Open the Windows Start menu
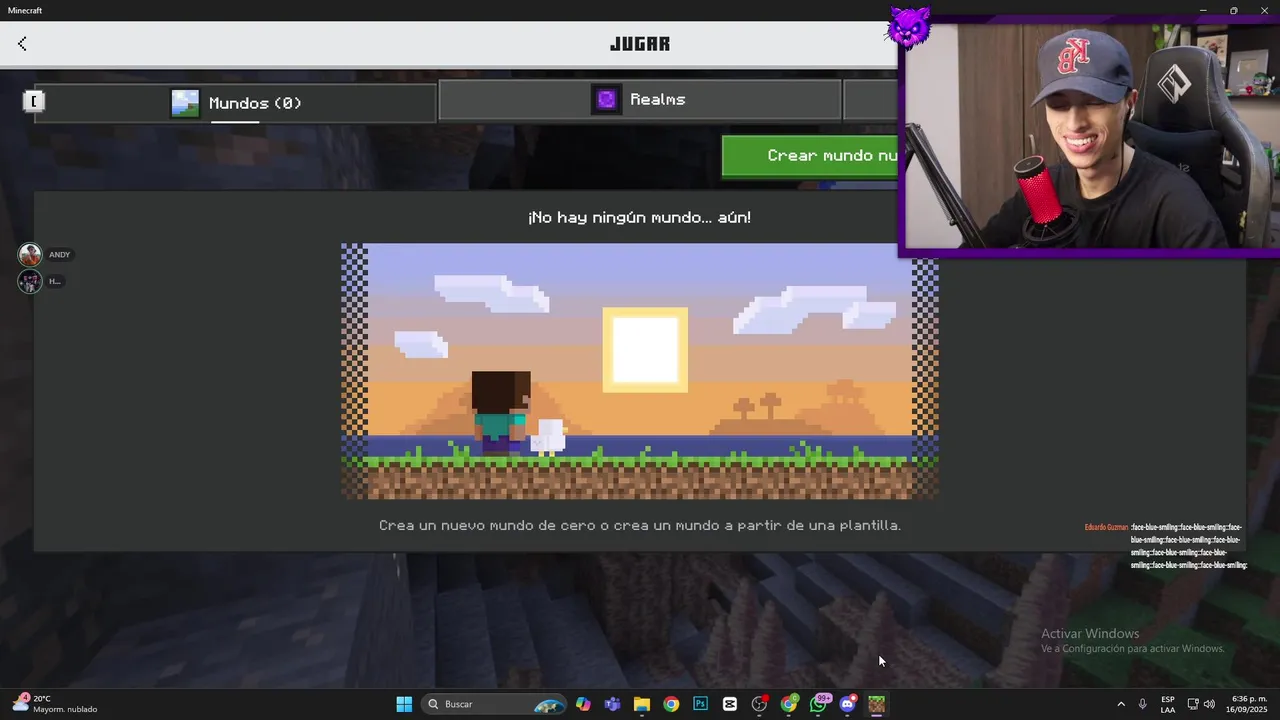 pyautogui.click(x=404, y=704)
